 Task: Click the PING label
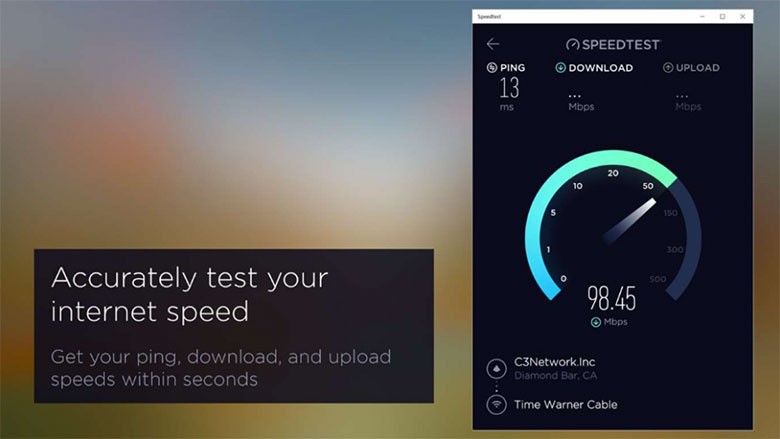[x=512, y=68]
